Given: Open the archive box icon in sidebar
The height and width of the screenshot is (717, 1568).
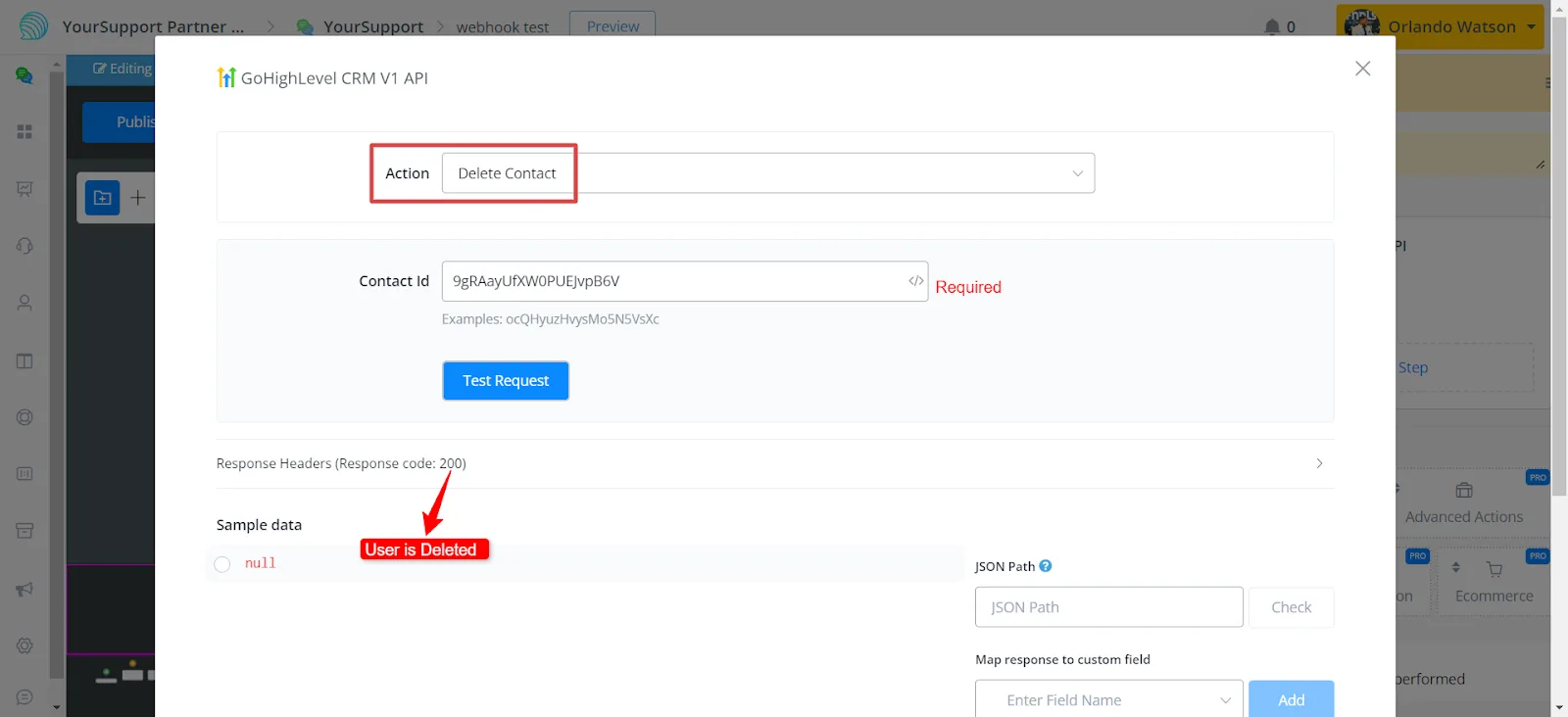Looking at the screenshot, I should 24,531.
